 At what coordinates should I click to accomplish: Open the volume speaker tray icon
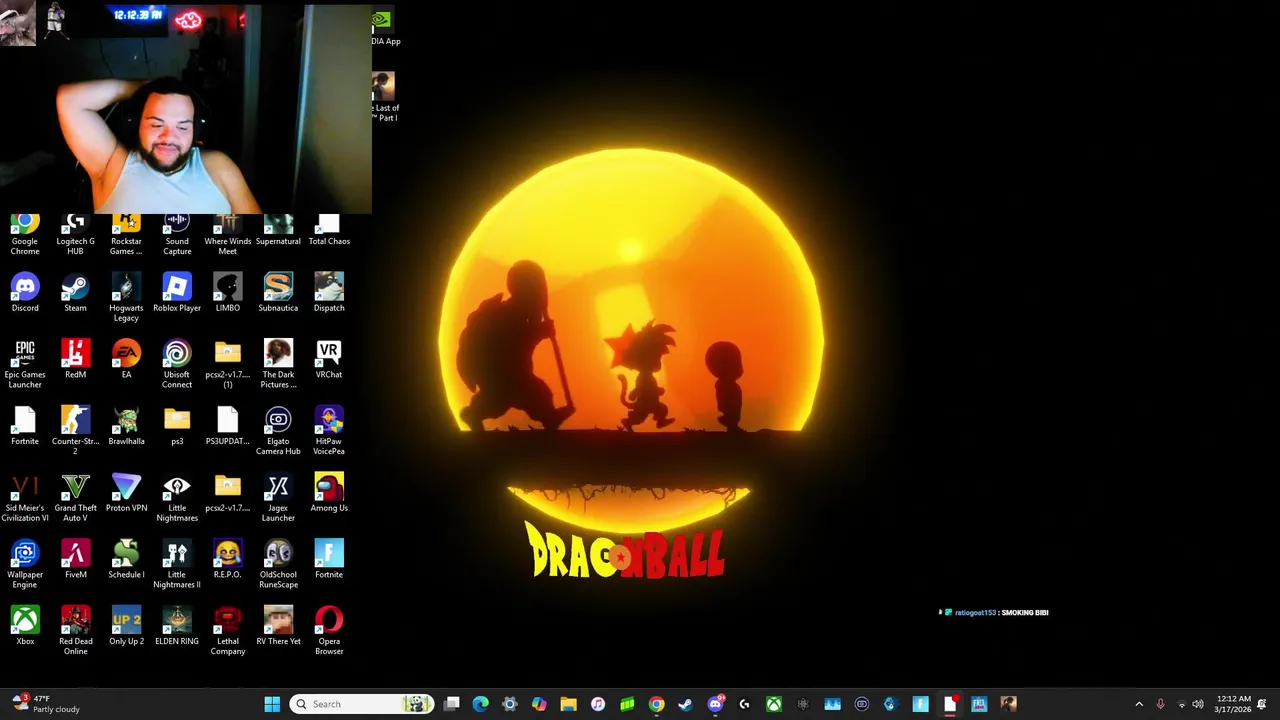pos(1198,704)
